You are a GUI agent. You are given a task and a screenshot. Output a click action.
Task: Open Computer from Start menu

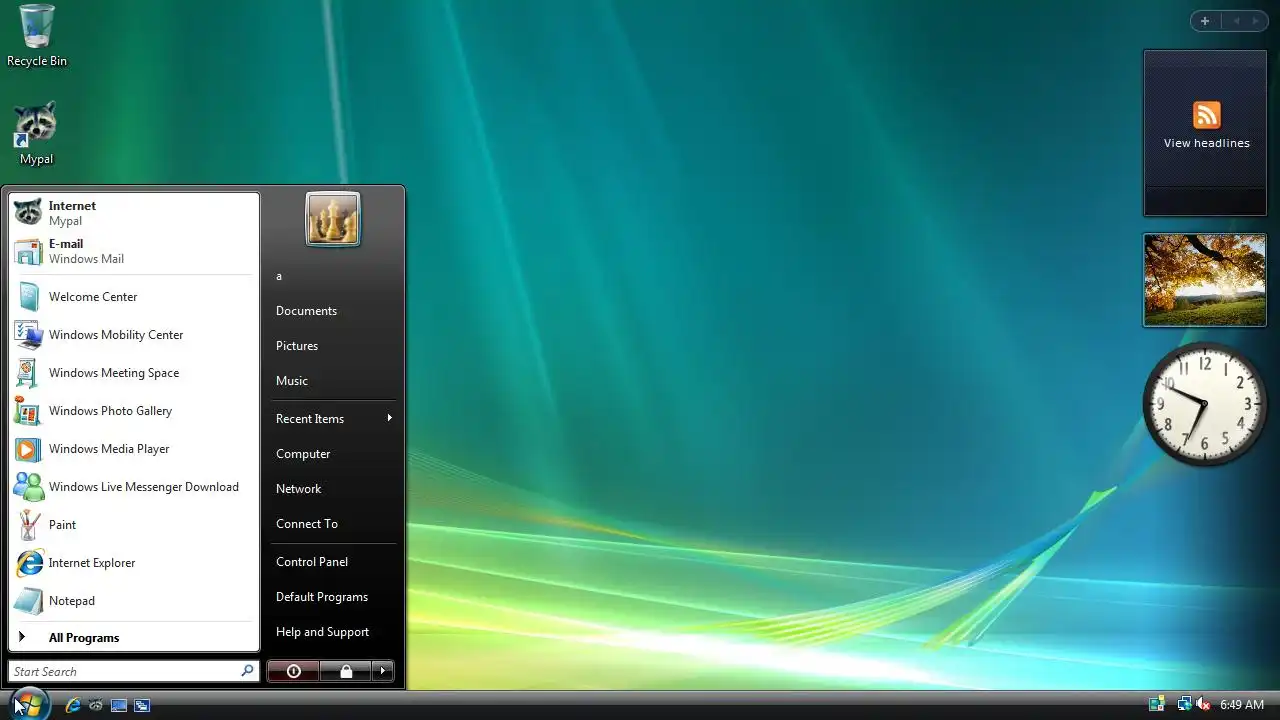[333, 454]
